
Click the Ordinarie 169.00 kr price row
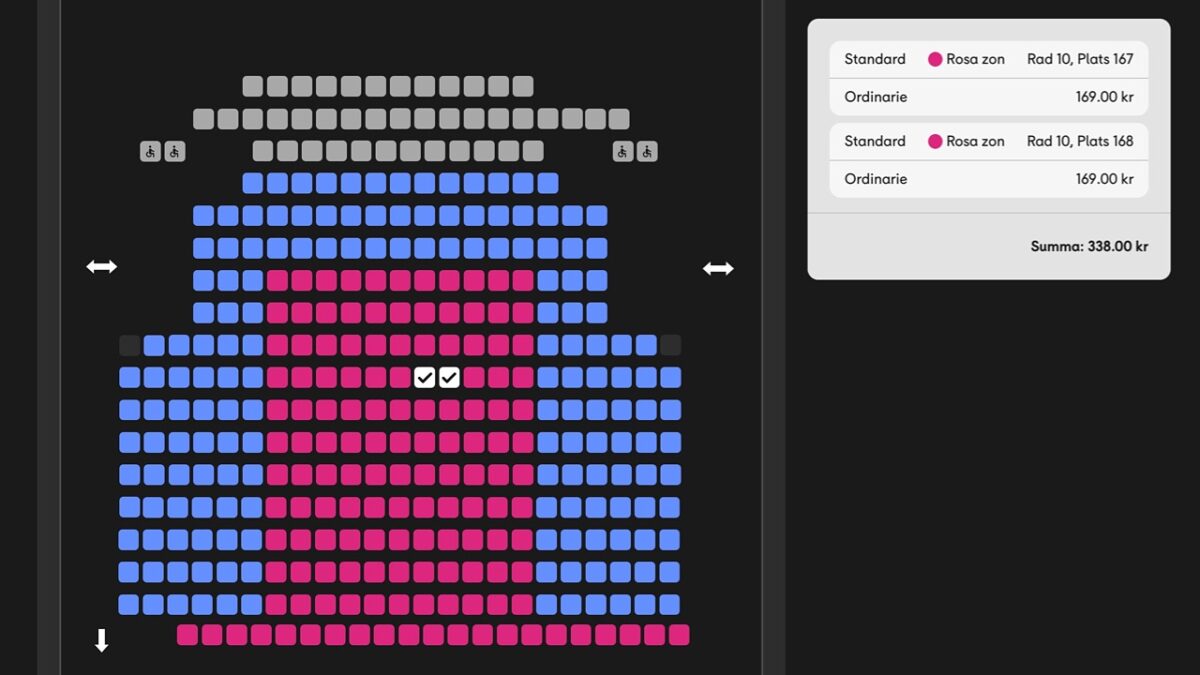tap(988, 97)
